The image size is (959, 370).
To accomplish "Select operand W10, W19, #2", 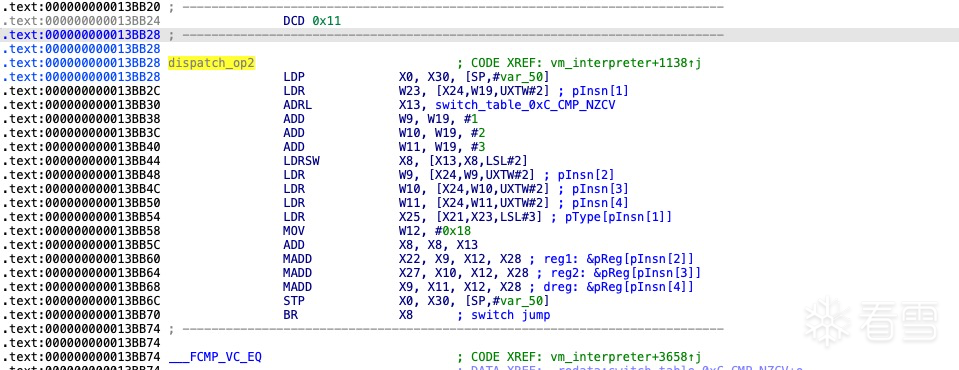I will pyautogui.click(x=442, y=133).
